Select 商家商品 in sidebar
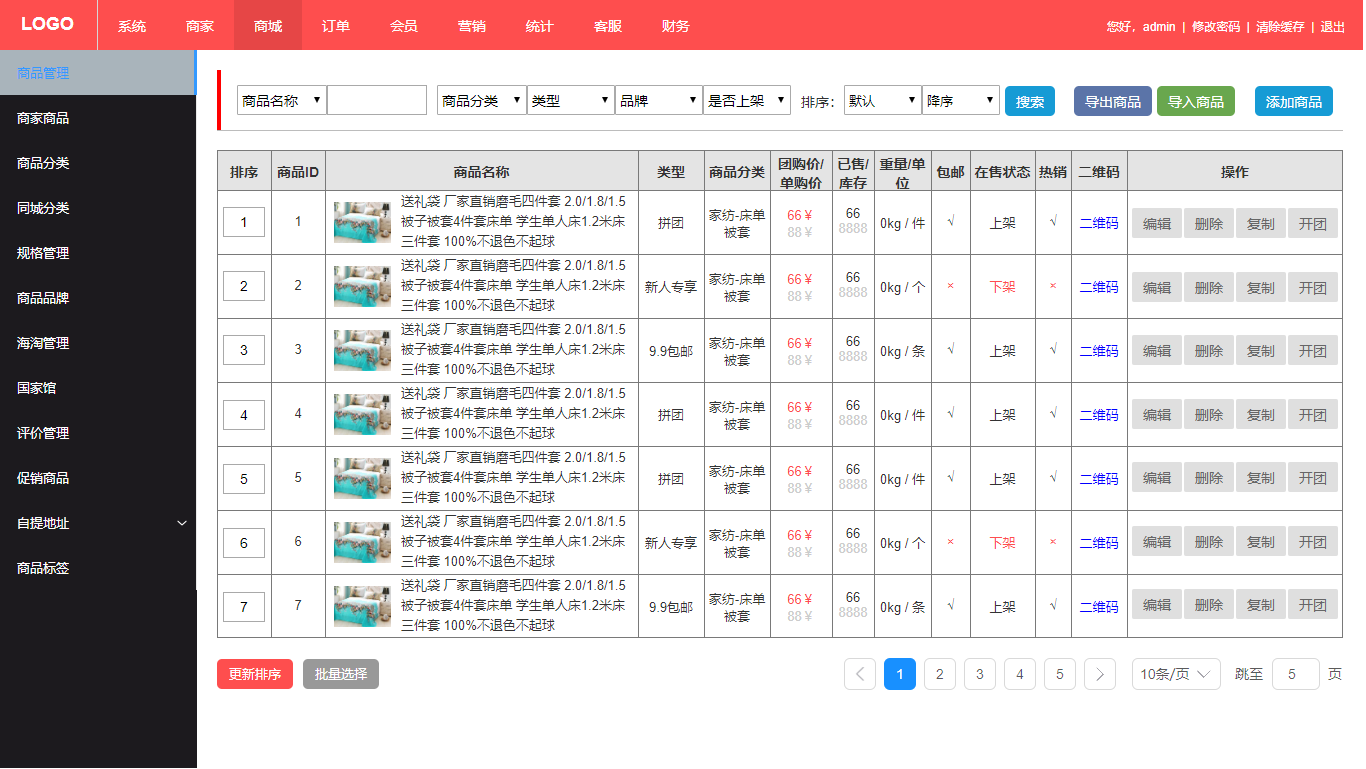This screenshot has width=1366, height=769. click(98, 118)
